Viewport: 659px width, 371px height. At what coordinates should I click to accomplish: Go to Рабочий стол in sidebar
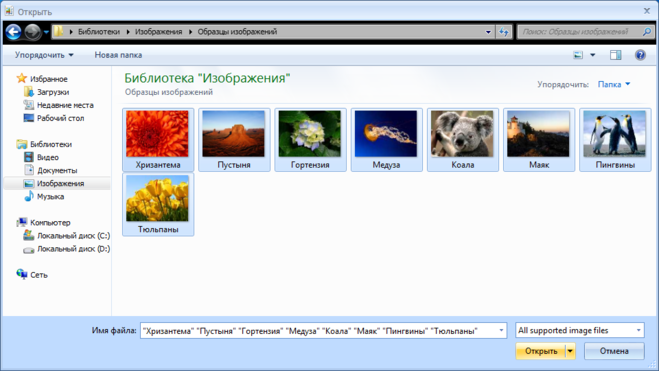pyautogui.click(x=61, y=118)
